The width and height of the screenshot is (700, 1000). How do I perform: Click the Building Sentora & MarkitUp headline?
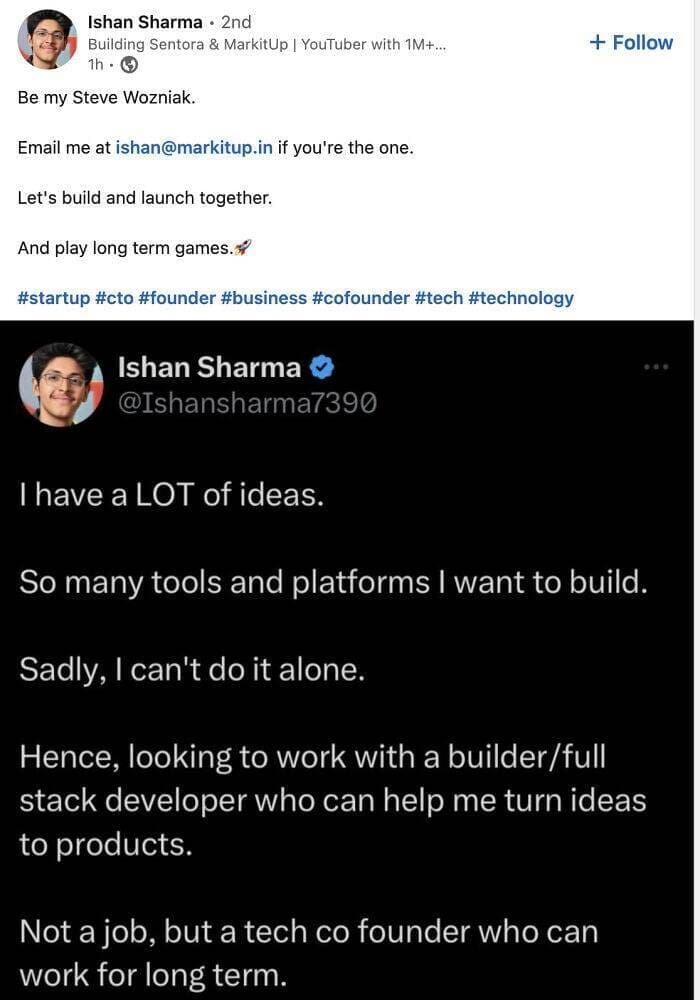(x=266, y=44)
